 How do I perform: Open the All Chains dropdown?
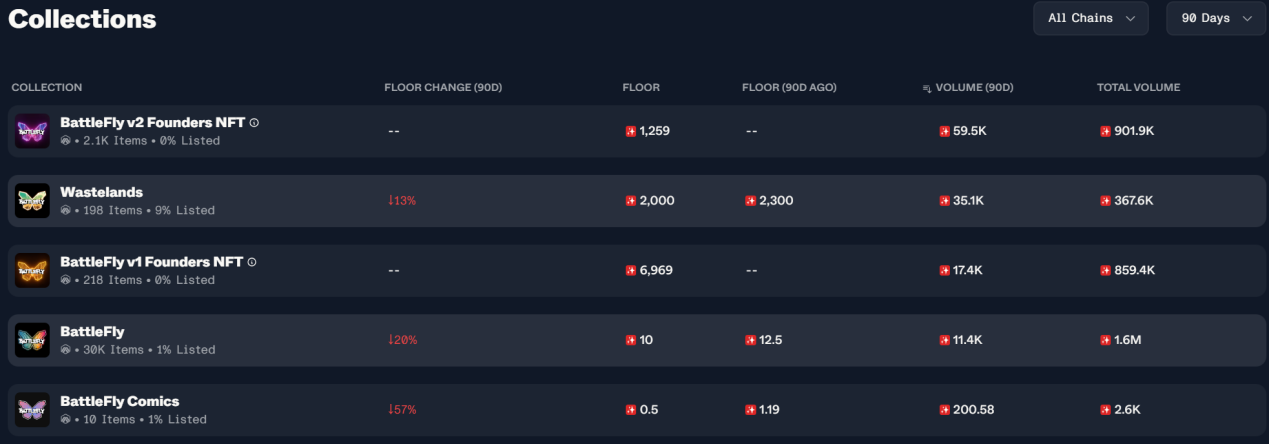1091,18
